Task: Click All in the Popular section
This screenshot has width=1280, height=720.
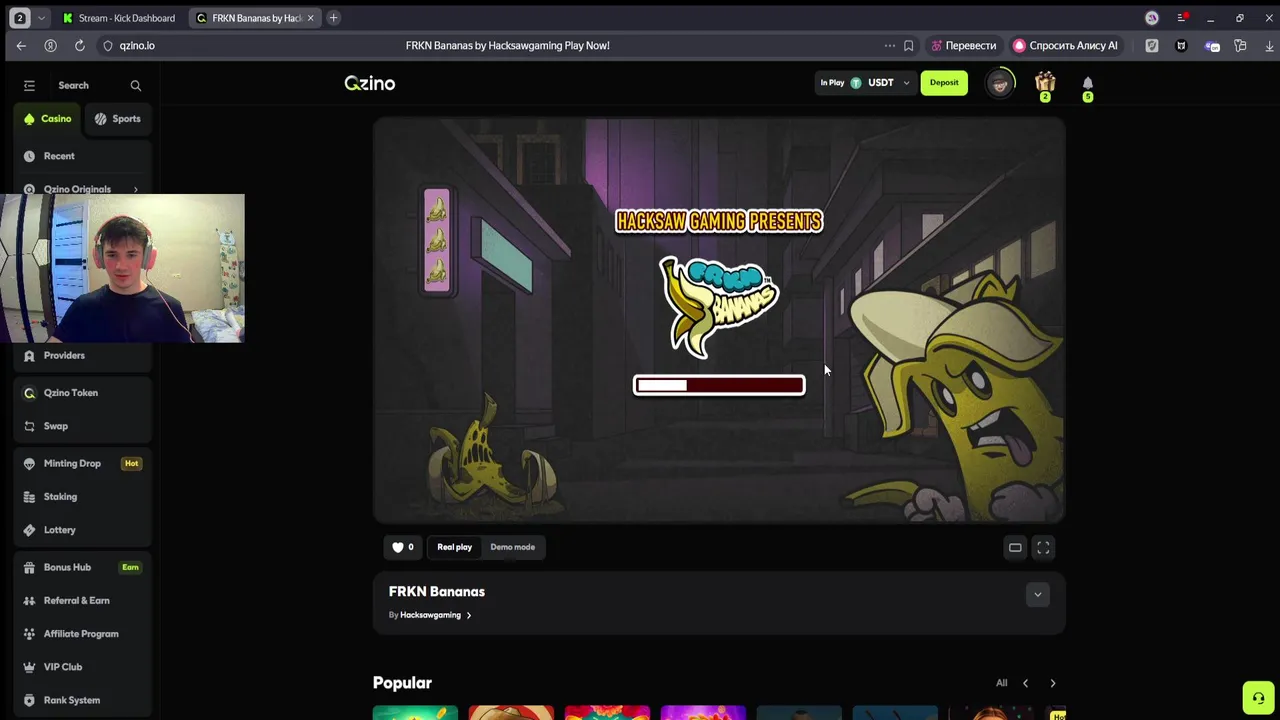Action: click(x=1001, y=683)
